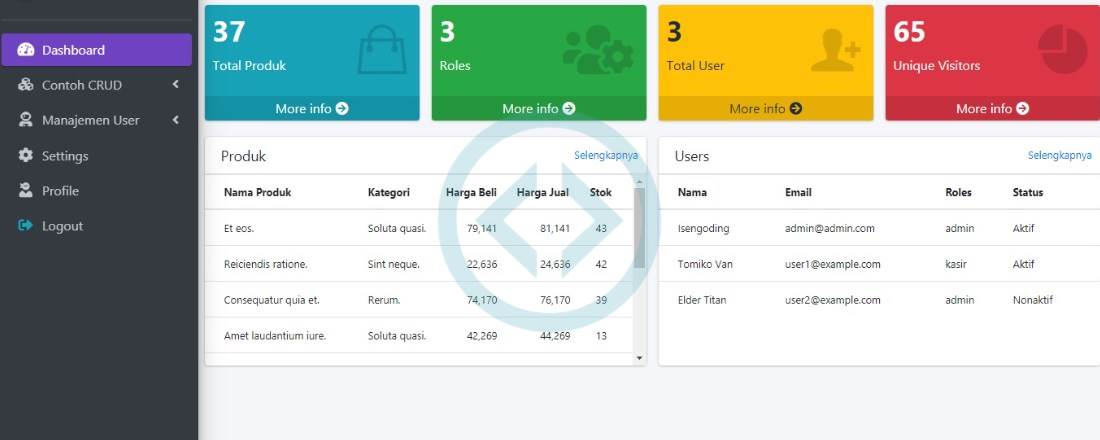Click the Dashboard speedometer icon in sidebar

pyautogui.click(x=26, y=50)
